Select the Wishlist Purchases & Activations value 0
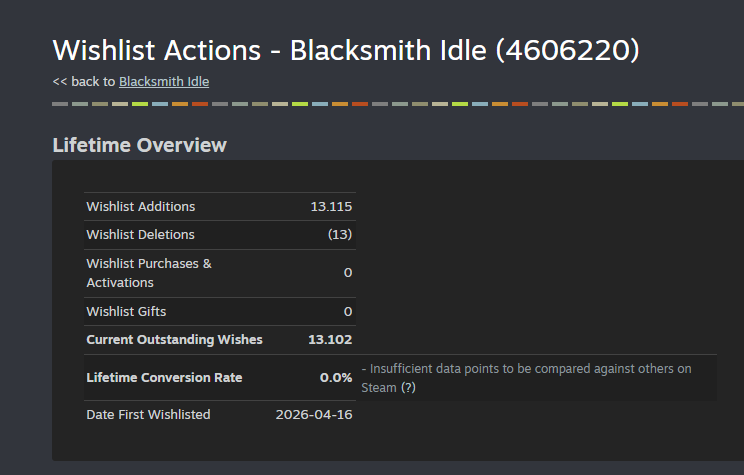744x475 pixels. point(348,273)
